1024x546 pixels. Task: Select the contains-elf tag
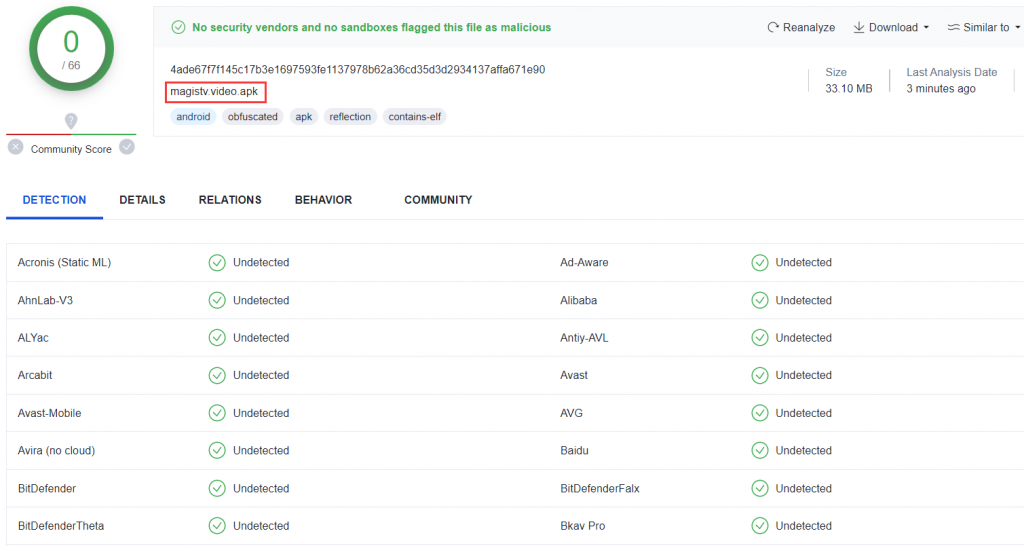(x=415, y=117)
